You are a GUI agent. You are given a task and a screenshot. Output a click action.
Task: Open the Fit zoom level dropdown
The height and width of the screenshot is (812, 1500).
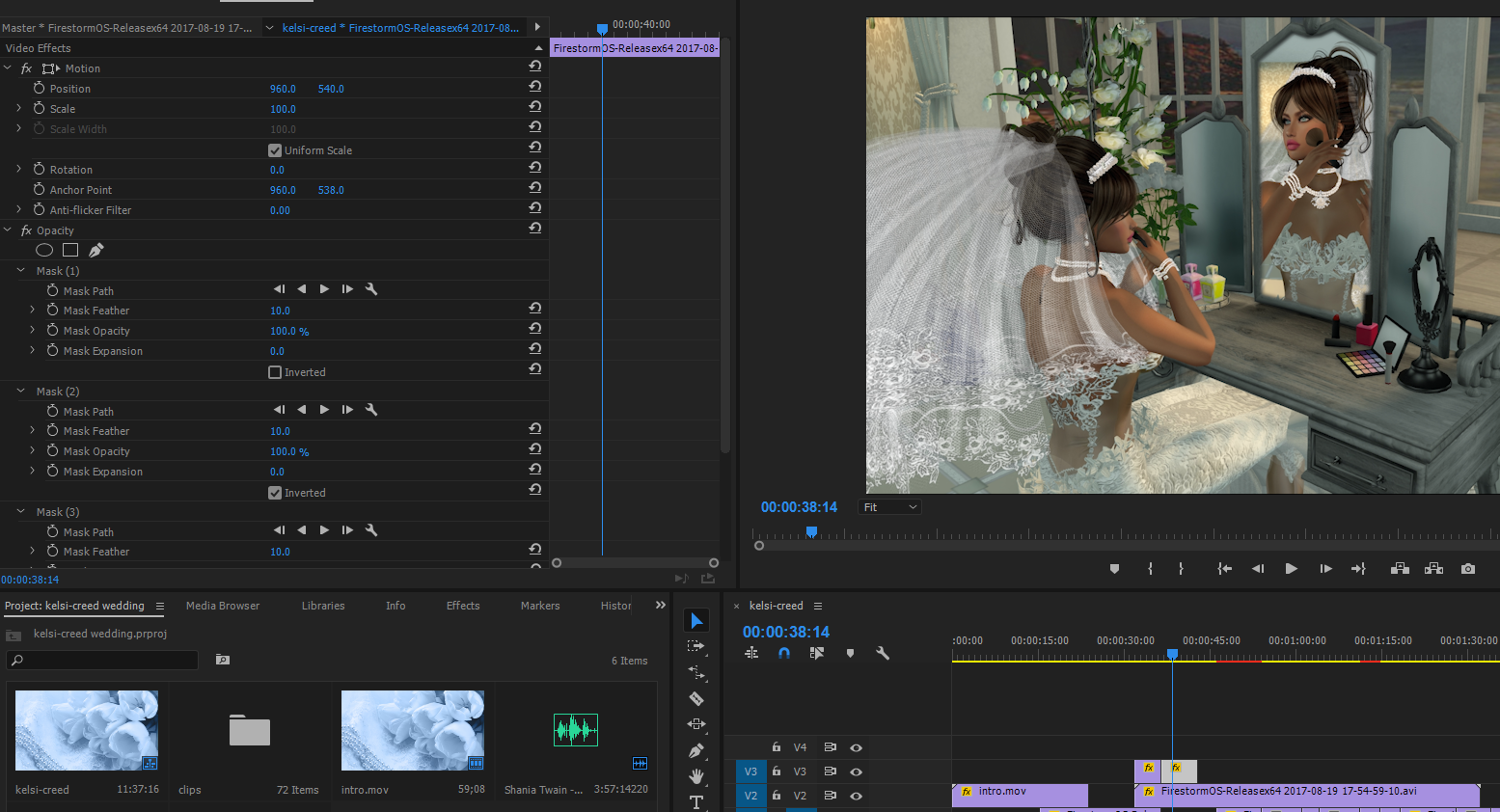[889, 507]
